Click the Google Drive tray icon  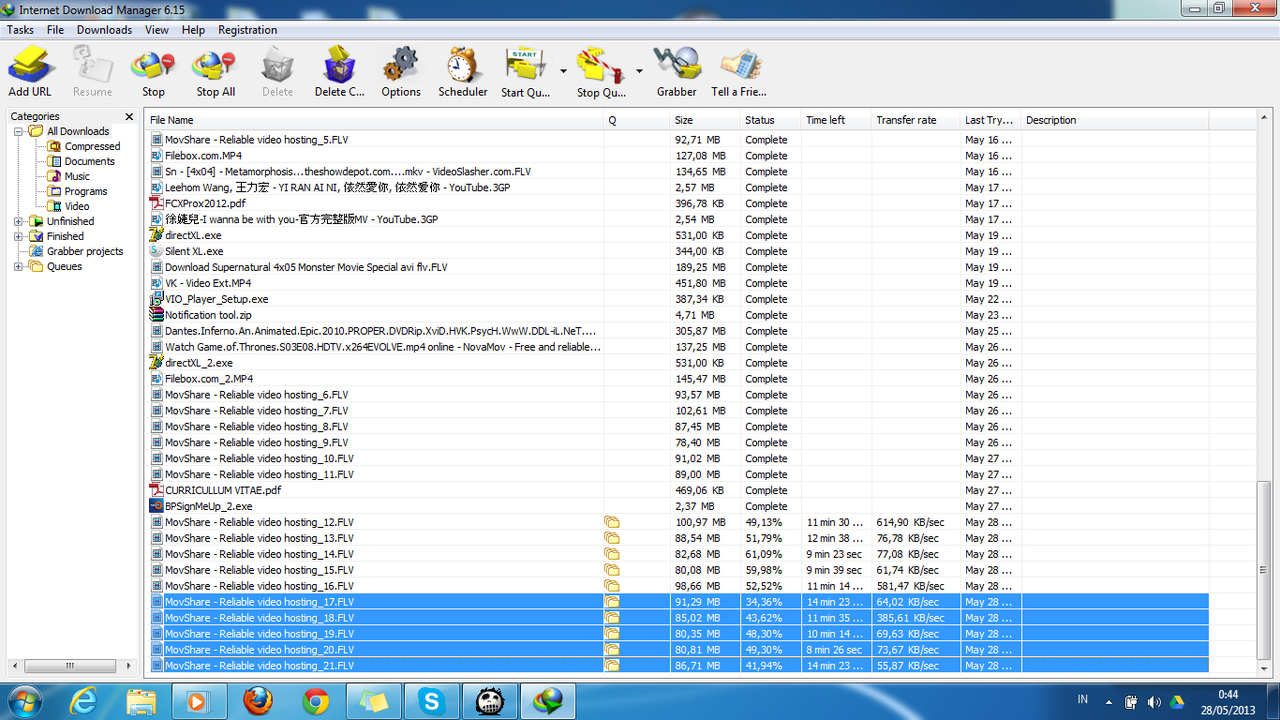point(1176,702)
